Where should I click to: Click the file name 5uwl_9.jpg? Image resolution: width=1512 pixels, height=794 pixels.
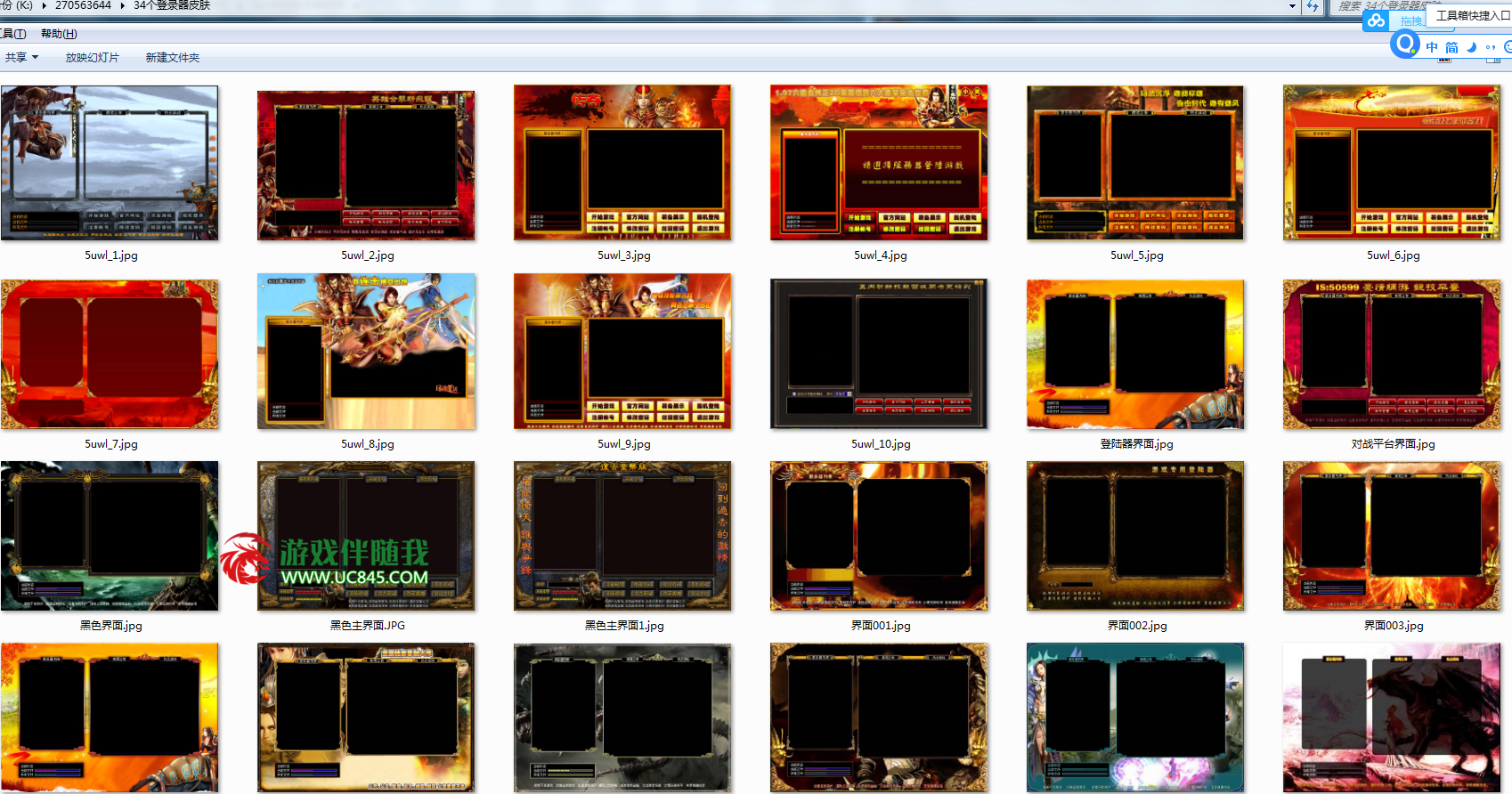pos(624,444)
